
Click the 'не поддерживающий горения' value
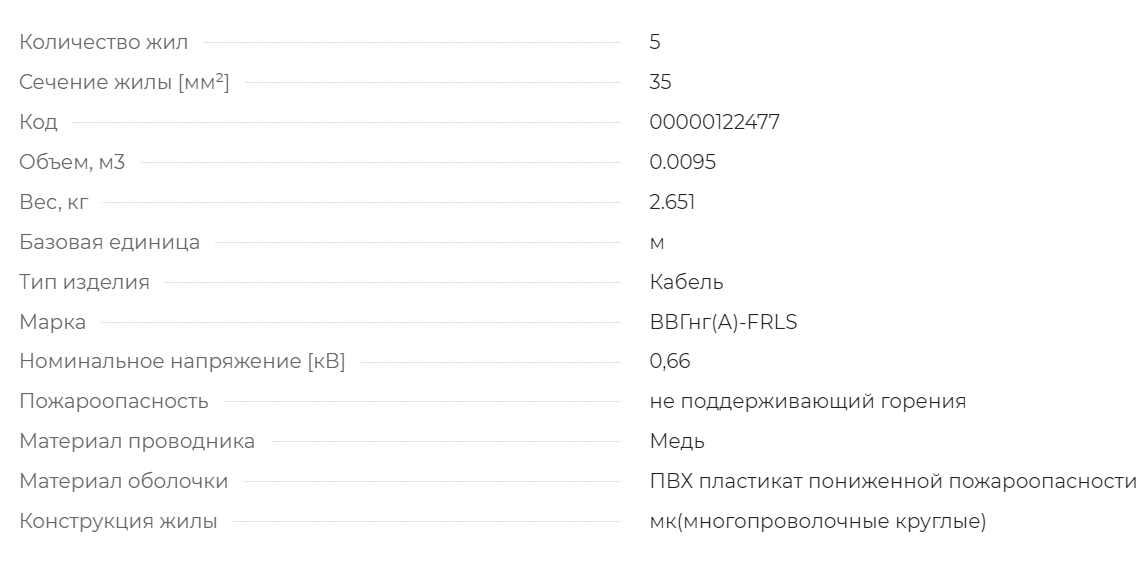click(808, 402)
